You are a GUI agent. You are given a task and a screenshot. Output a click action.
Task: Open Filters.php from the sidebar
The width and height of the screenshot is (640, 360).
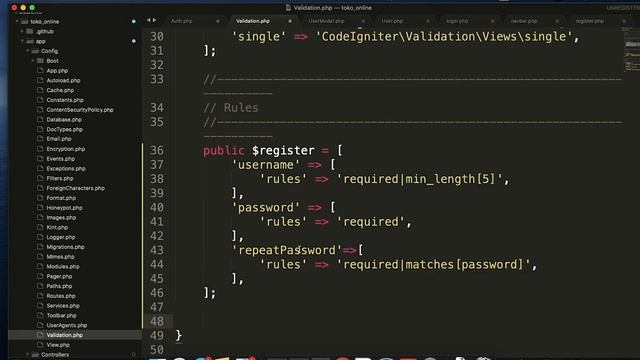point(60,178)
